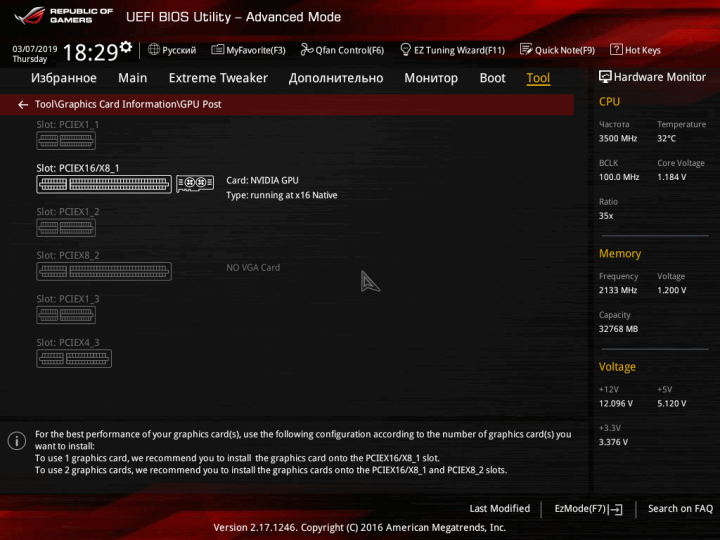The height and width of the screenshot is (540, 720).
Task: Click the Qfan Control fan icon
Action: pyautogui.click(x=306, y=50)
